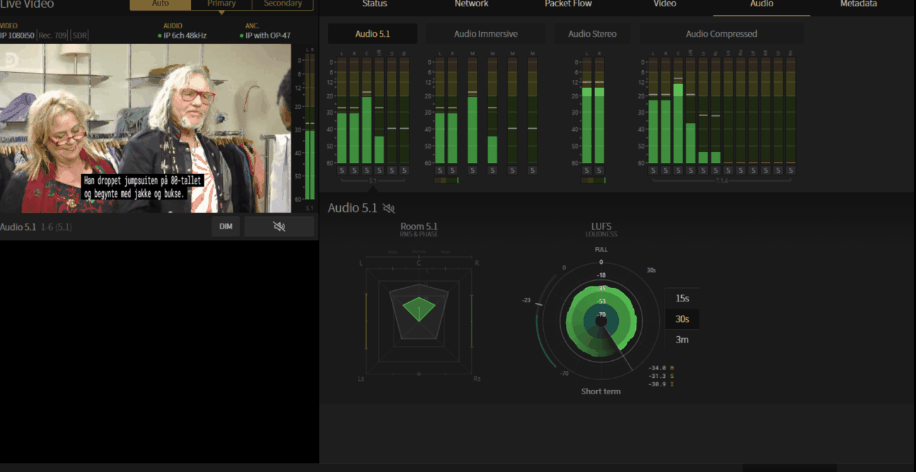
Task: Set loudness history to 3m
Action: pyautogui.click(x=682, y=339)
